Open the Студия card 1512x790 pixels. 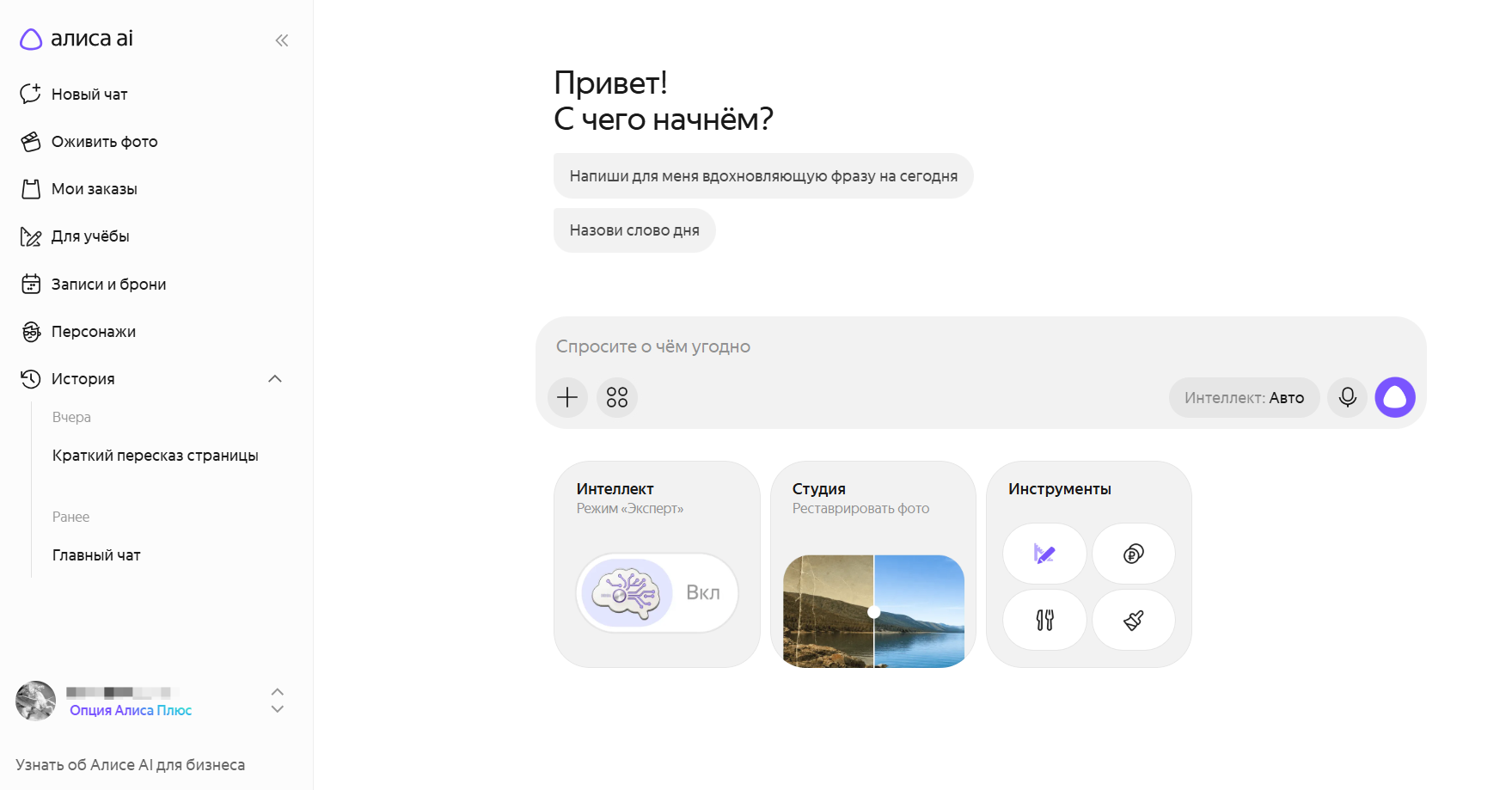(x=873, y=564)
